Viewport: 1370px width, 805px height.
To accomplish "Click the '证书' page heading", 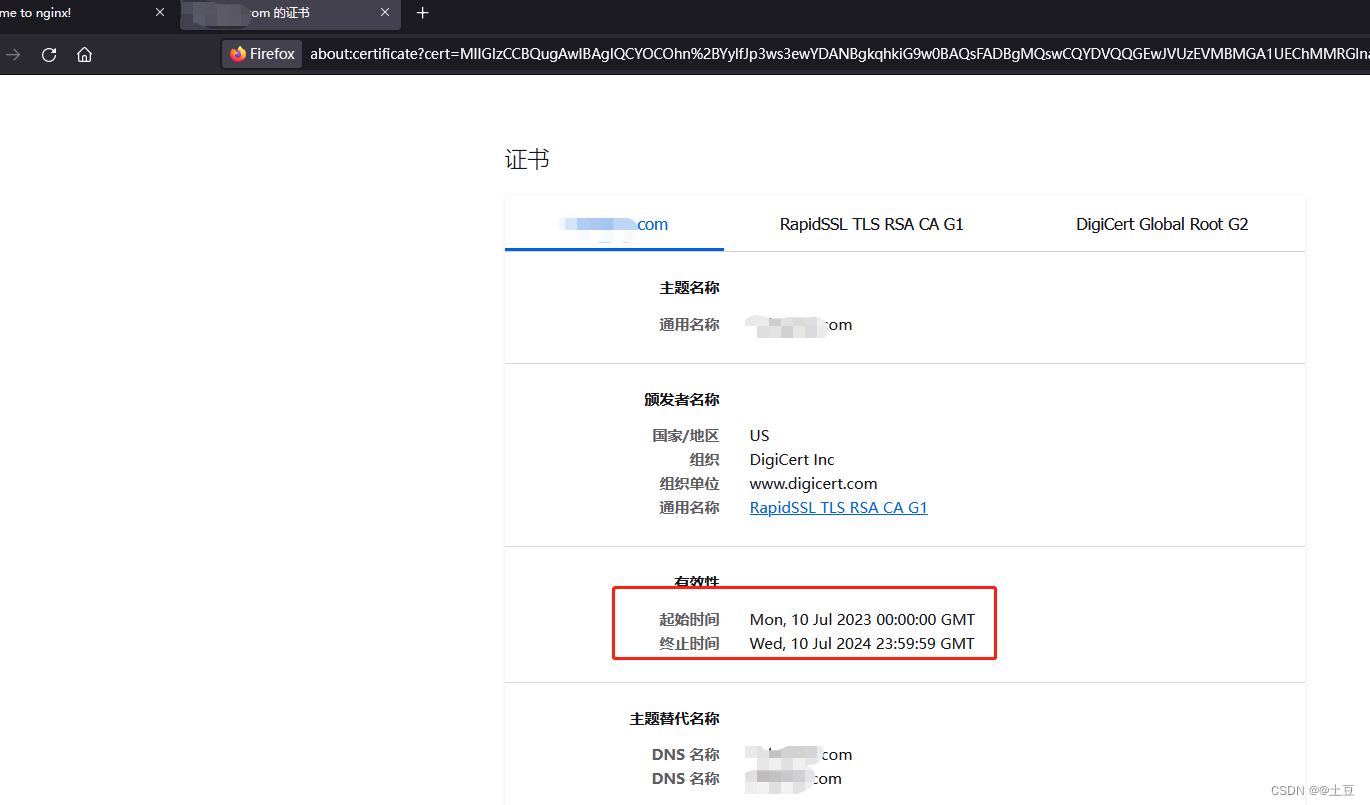I will point(527,160).
